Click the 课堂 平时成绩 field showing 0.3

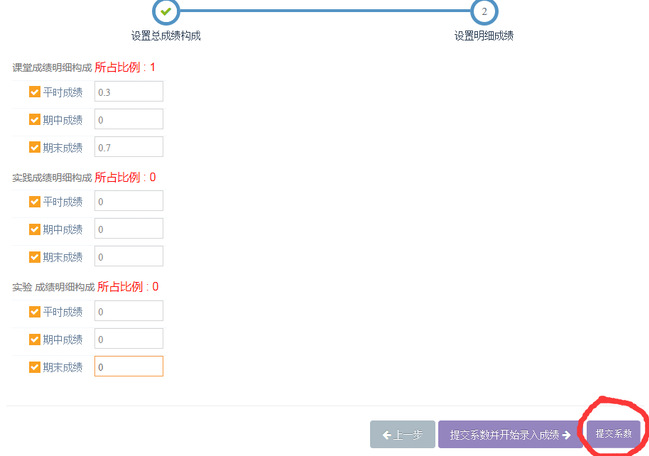click(128, 92)
